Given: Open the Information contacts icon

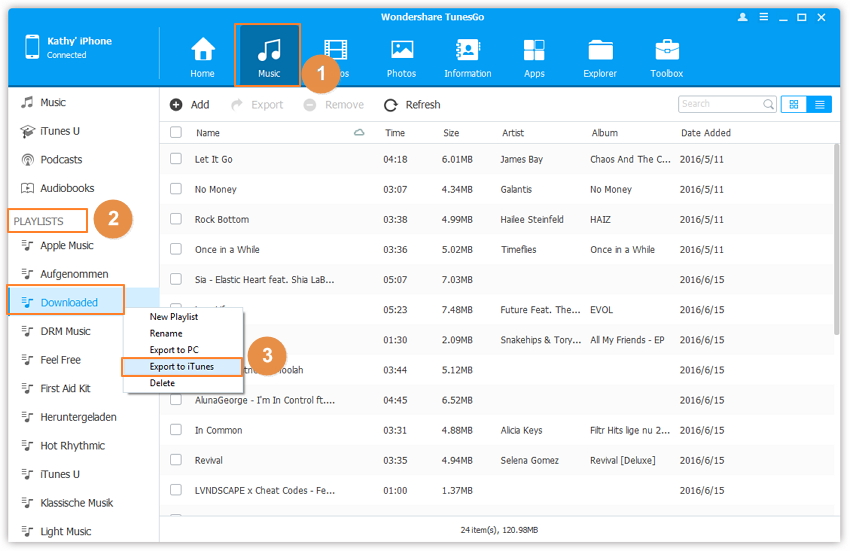Looking at the screenshot, I should click(467, 50).
